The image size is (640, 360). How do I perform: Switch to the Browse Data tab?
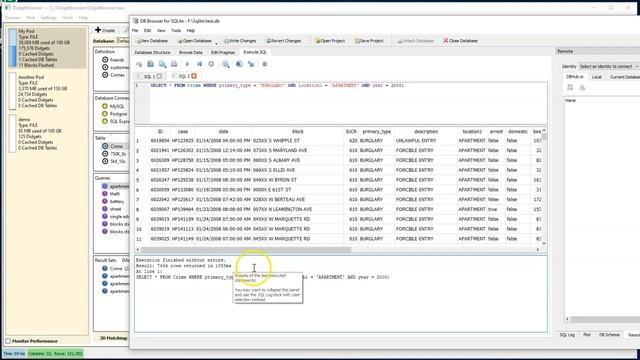(x=191, y=53)
